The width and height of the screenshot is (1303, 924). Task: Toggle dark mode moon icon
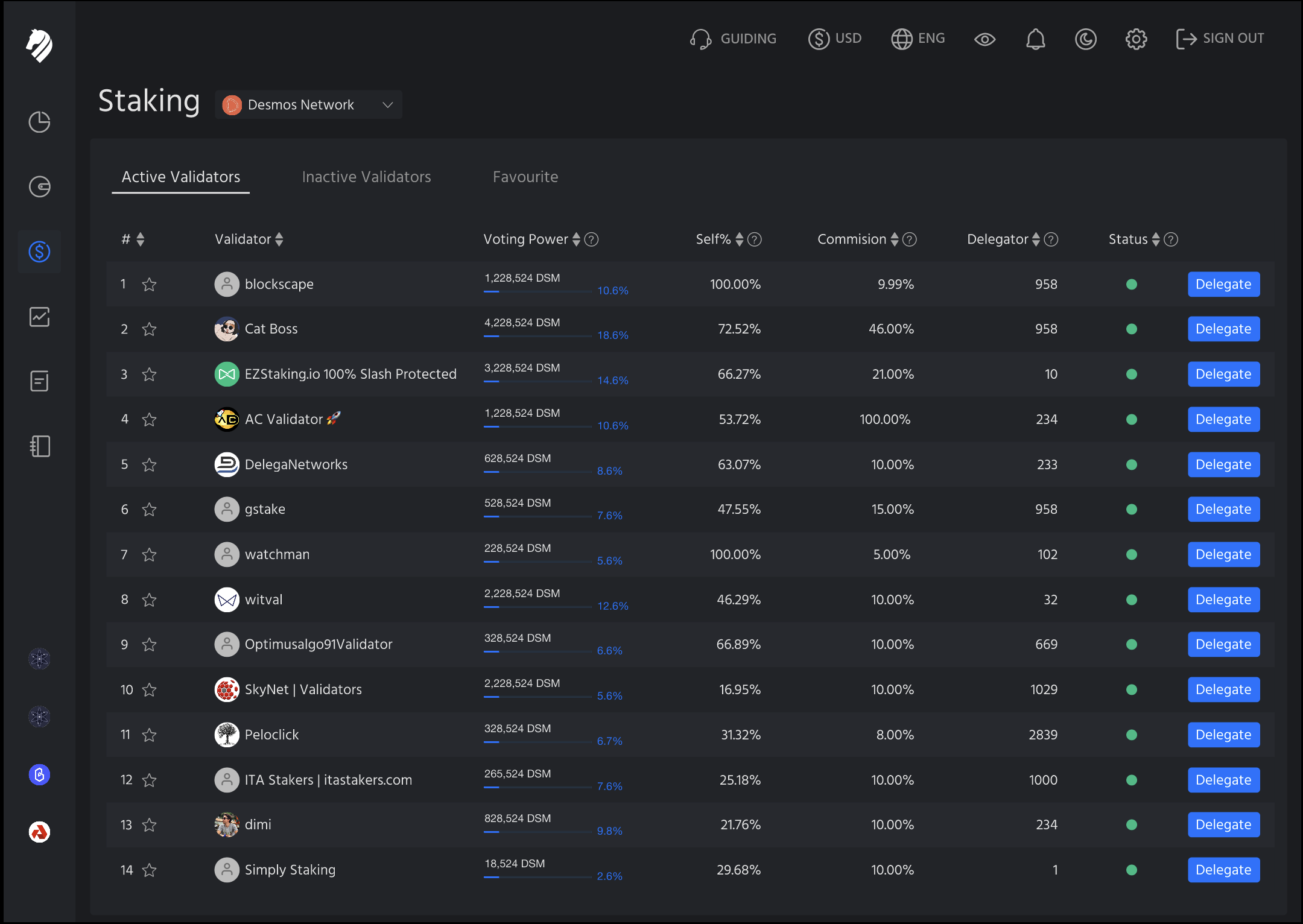coord(1085,39)
